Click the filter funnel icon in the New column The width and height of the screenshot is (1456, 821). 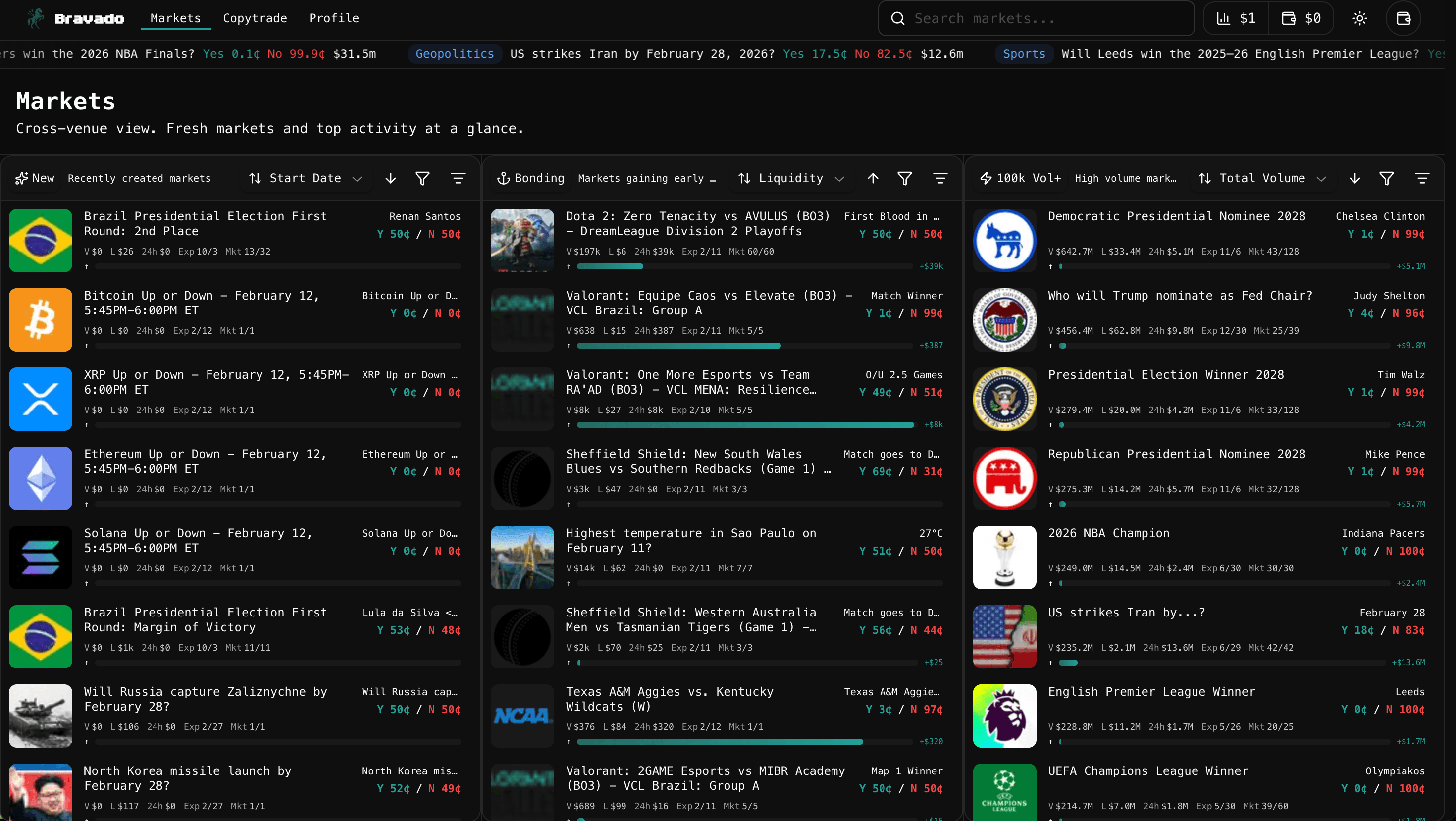click(x=423, y=178)
